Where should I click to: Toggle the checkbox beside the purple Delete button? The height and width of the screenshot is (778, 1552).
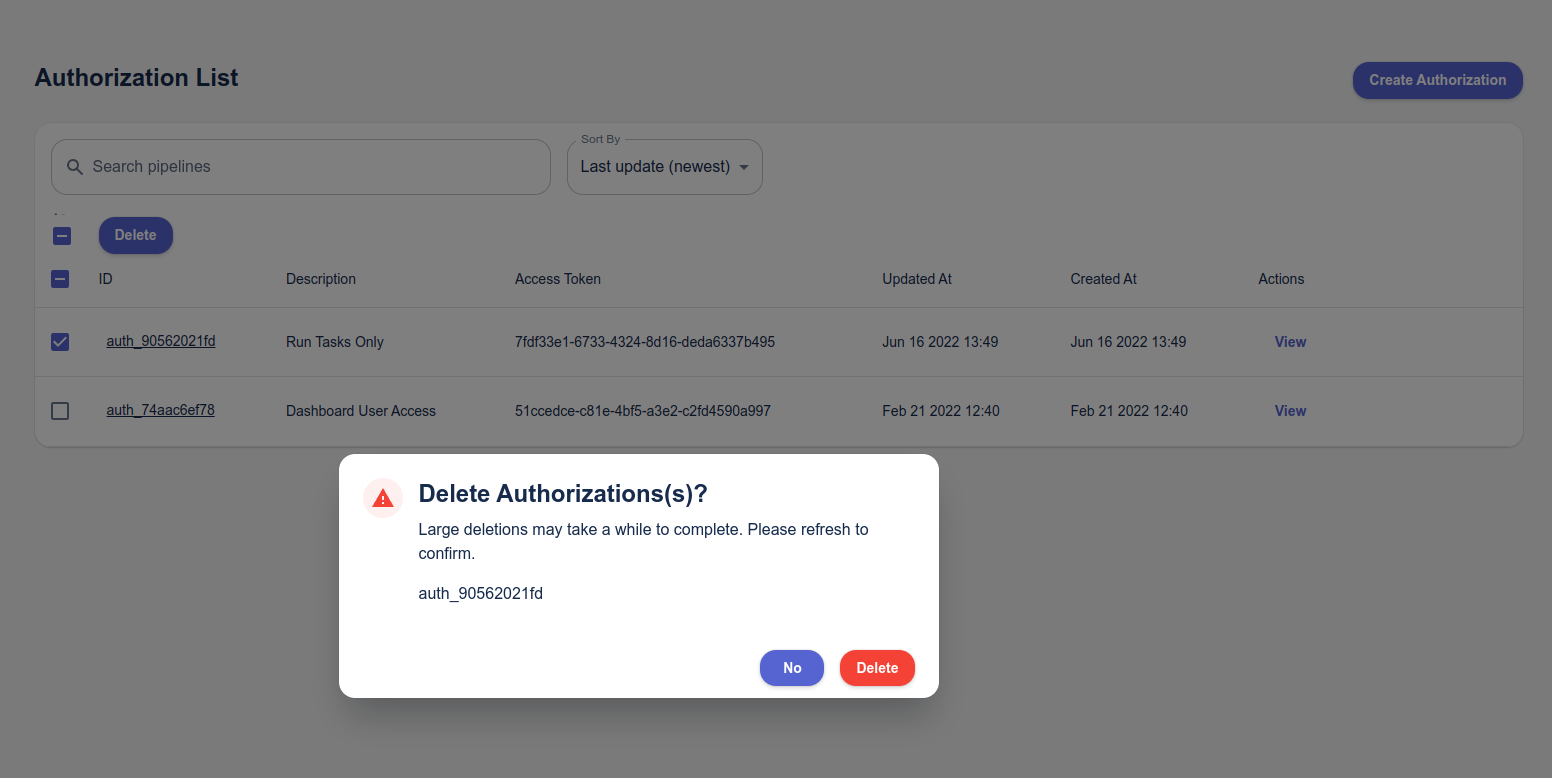(62, 236)
